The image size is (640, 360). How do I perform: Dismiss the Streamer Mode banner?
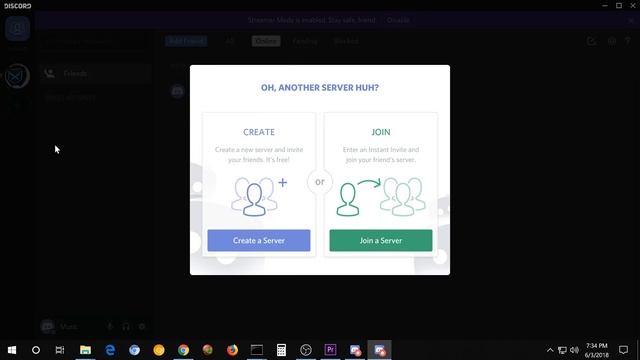(x=631, y=20)
